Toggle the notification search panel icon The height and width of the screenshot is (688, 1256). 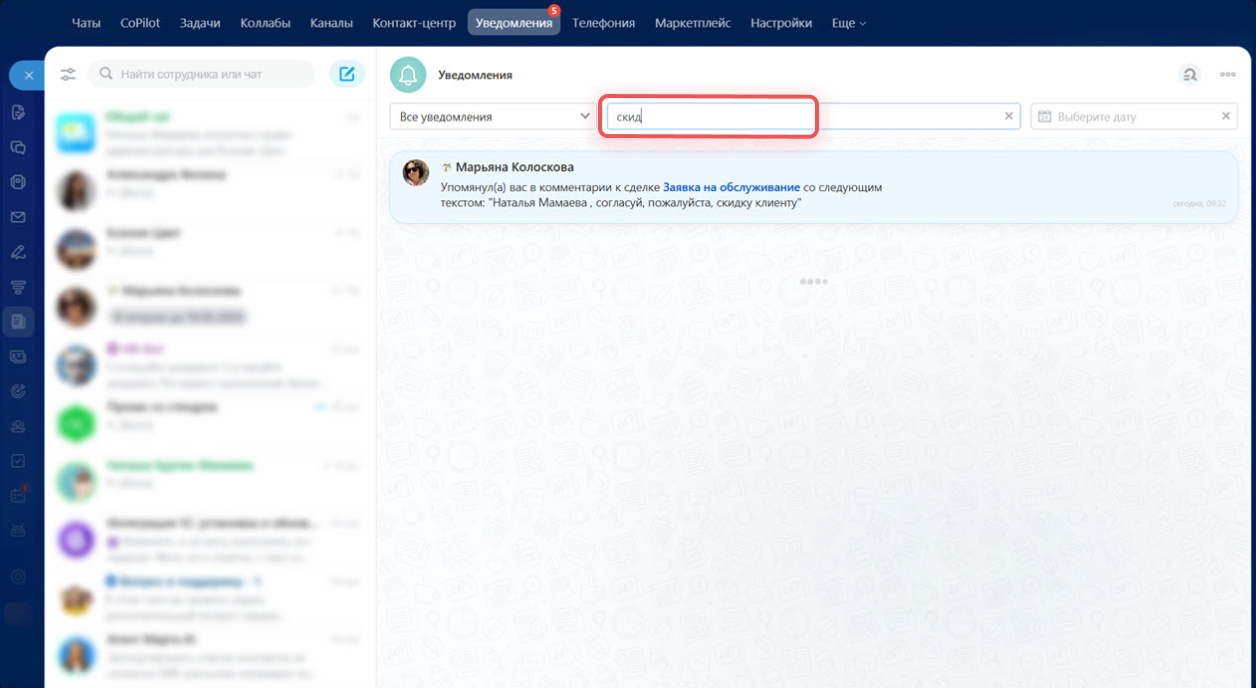pyautogui.click(x=1189, y=75)
